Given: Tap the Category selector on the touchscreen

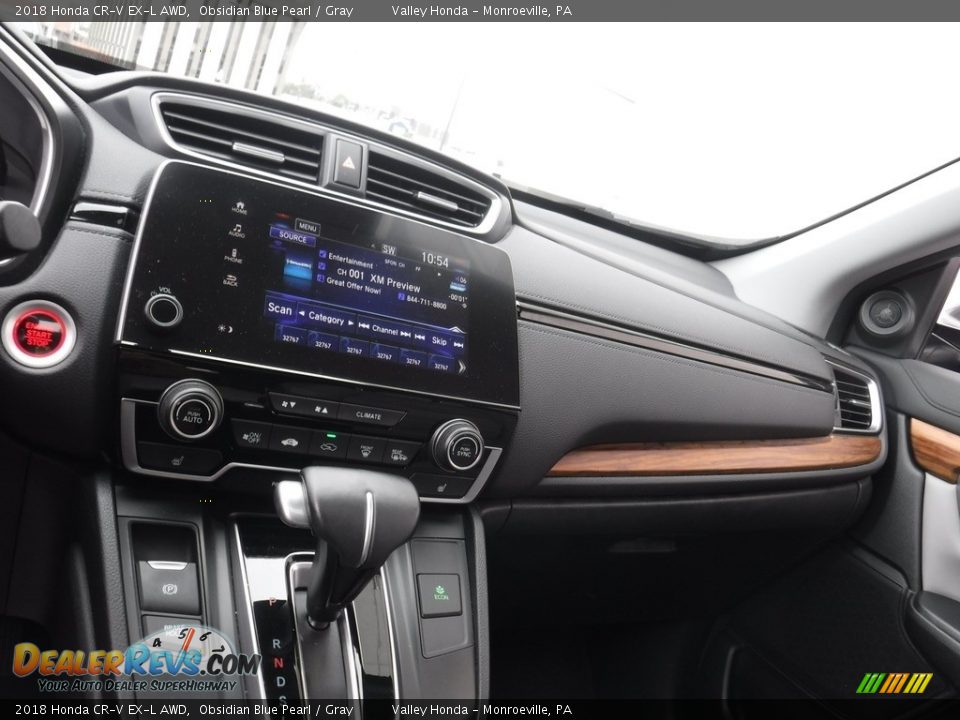Looking at the screenshot, I should point(326,319).
